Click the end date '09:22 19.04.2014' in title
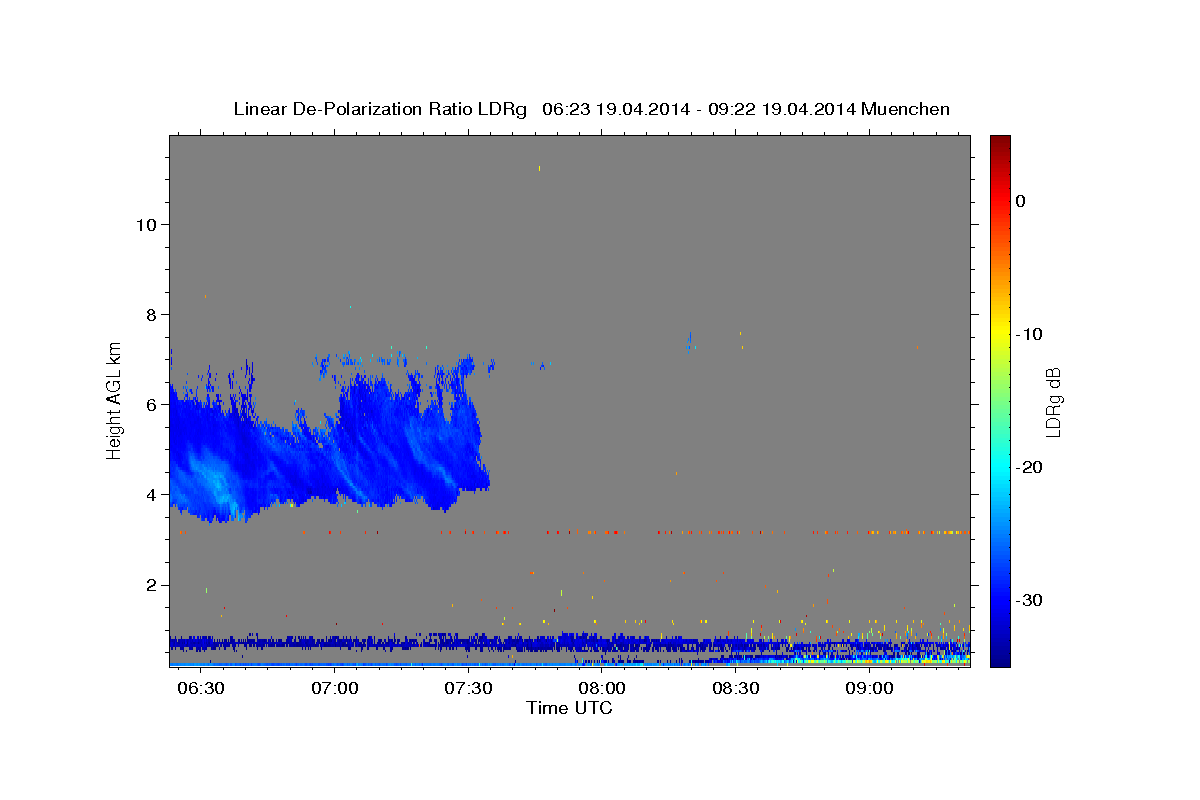This screenshot has width=1200, height=800. click(x=781, y=109)
